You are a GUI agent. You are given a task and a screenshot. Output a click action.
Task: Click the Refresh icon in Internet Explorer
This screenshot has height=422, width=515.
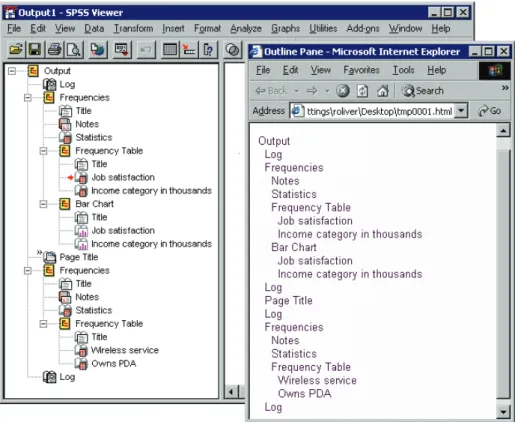coord(362,91)
